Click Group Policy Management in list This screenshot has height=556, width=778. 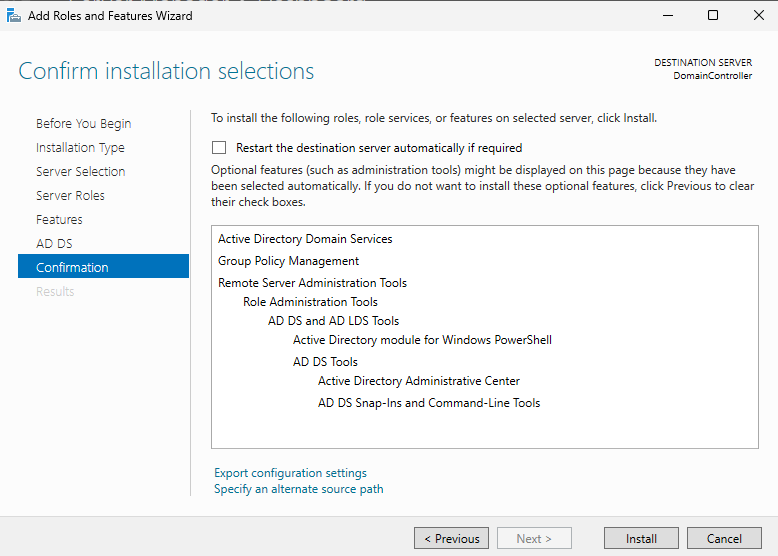pos(288,261)
